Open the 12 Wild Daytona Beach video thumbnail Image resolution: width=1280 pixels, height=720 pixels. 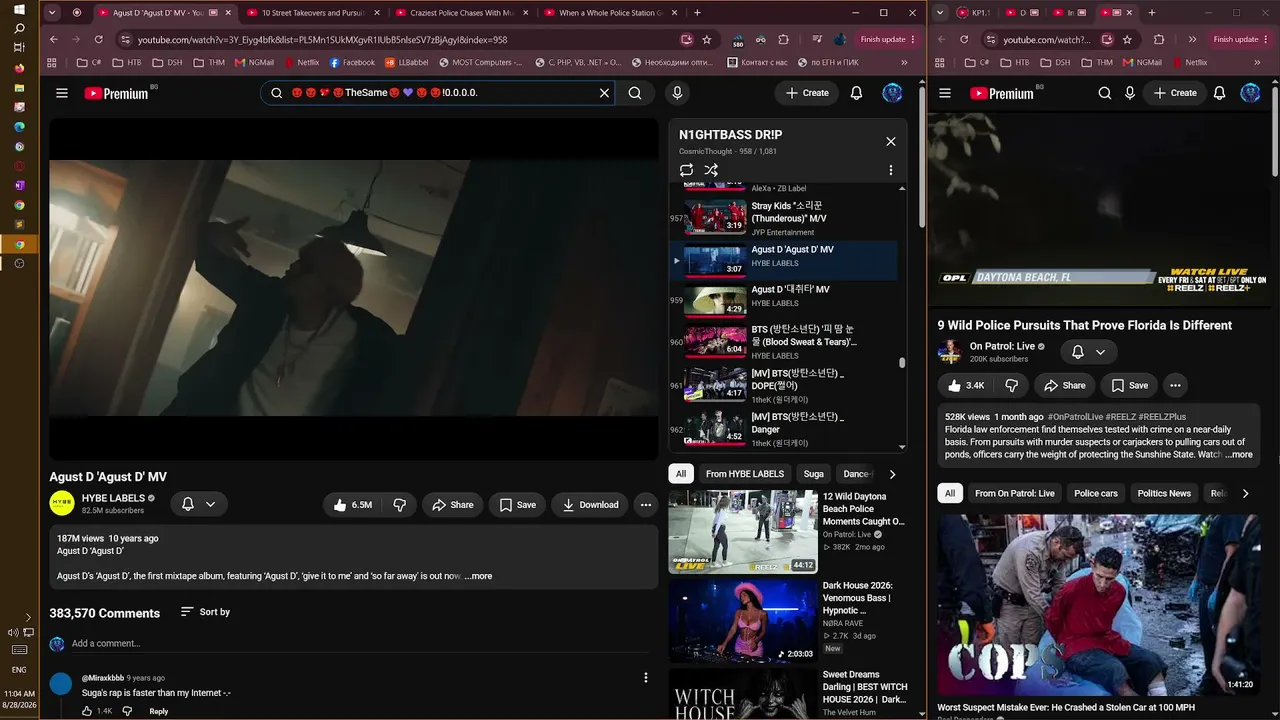click(x=743, y=531)
